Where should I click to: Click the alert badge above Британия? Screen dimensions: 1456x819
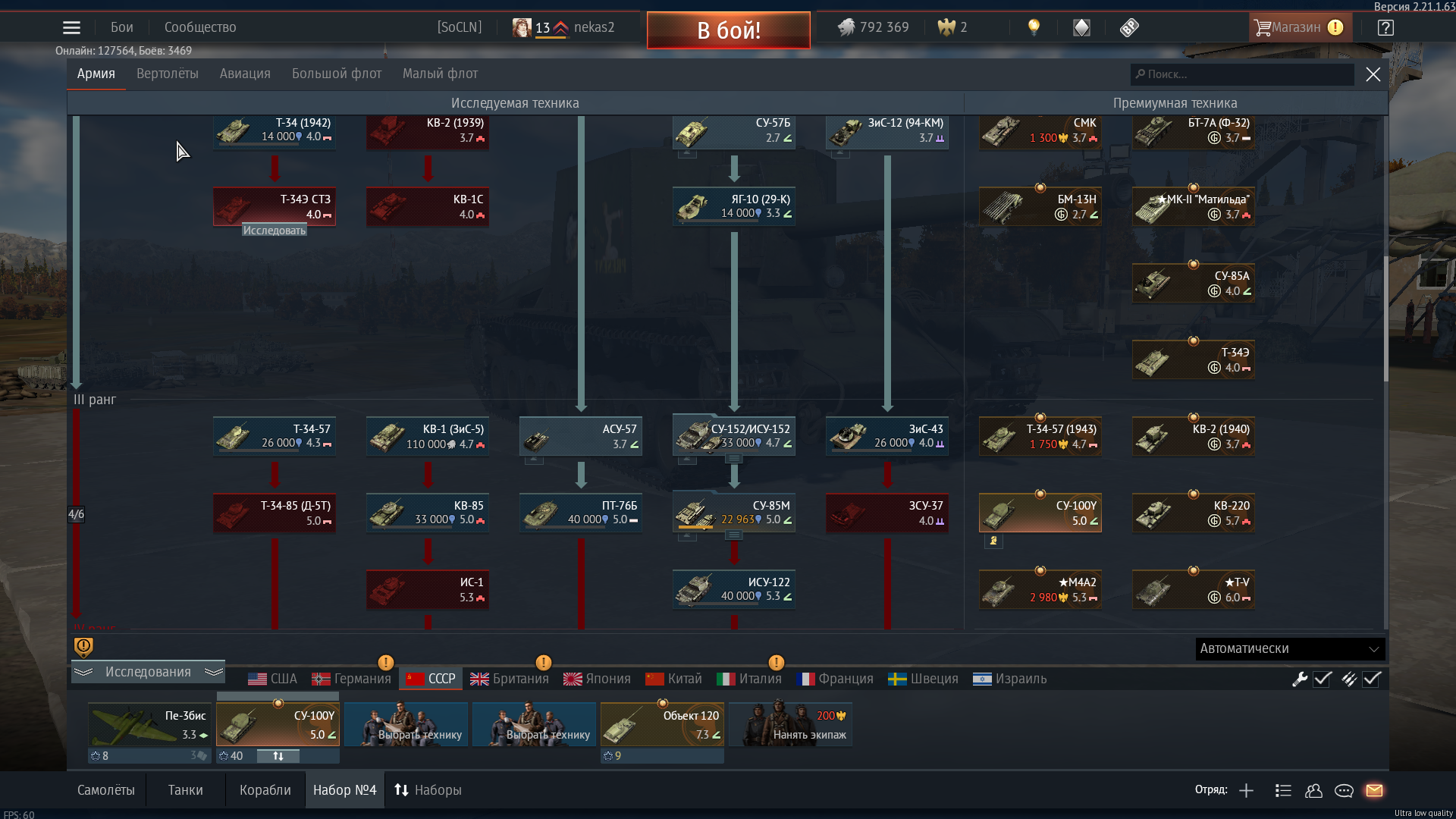pos(543,663)
